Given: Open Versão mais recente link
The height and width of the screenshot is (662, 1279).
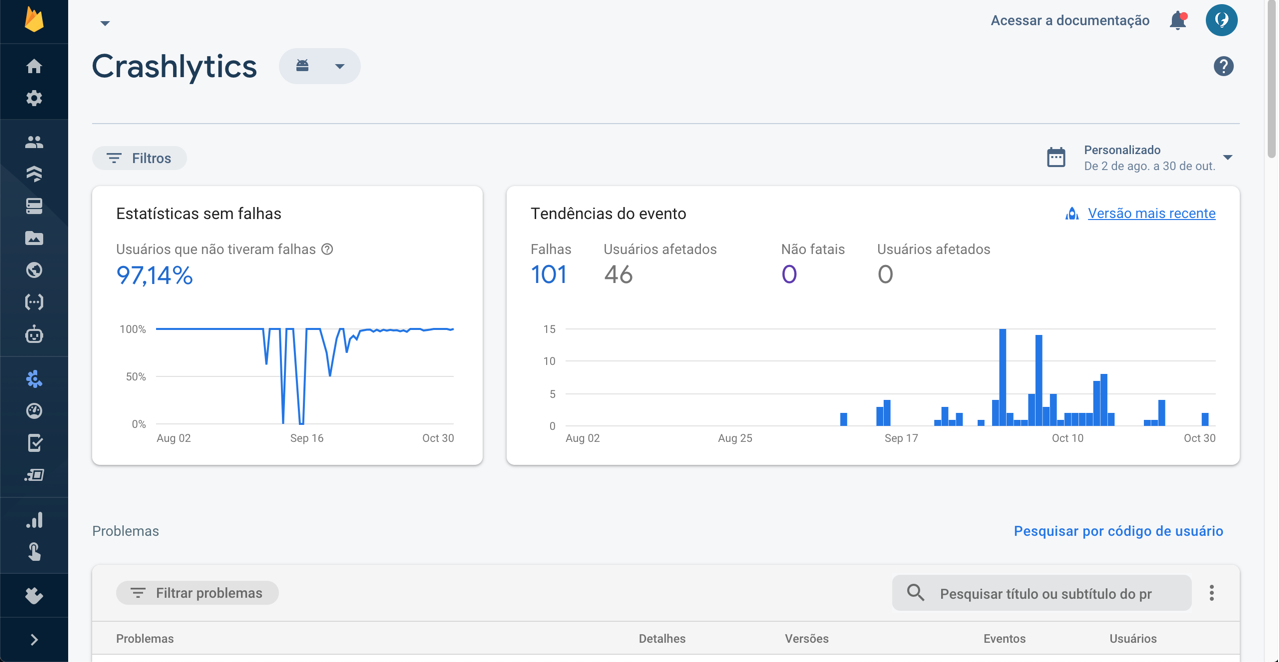Looking at the screenshot, I should click(1151, 213).
